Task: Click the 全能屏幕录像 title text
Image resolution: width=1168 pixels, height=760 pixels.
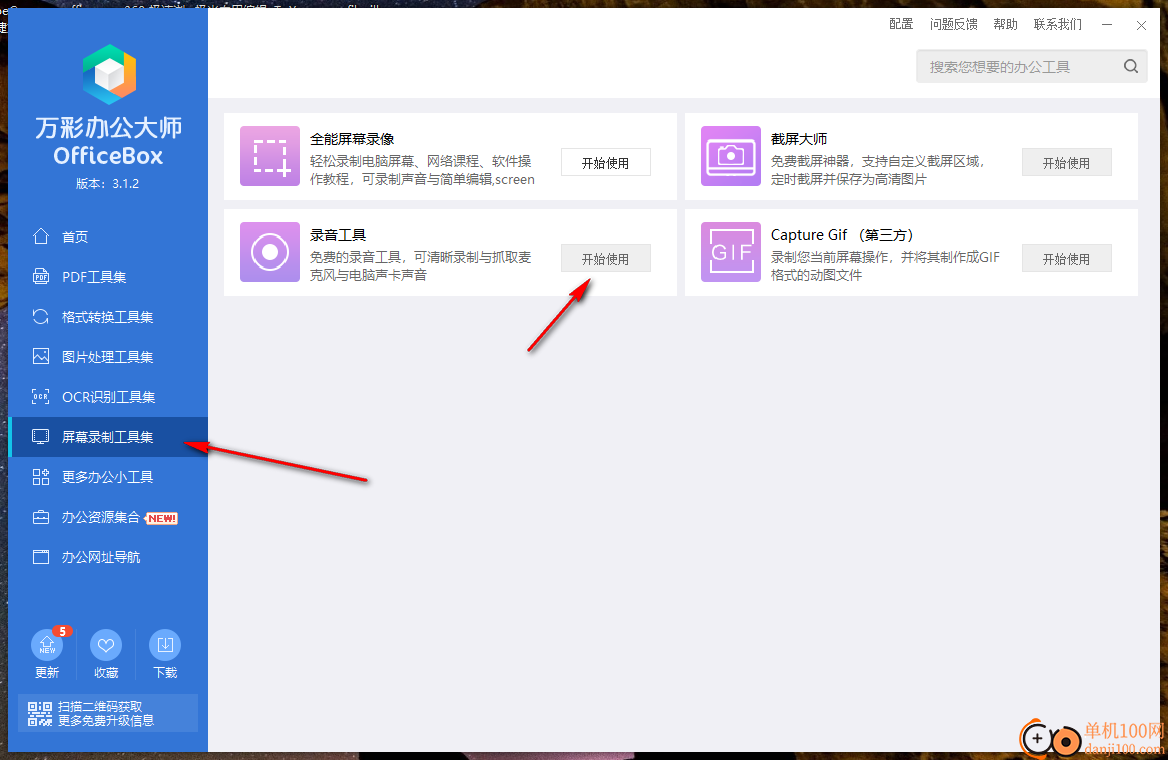Action: pyautogui.click(x=352, y=139)
